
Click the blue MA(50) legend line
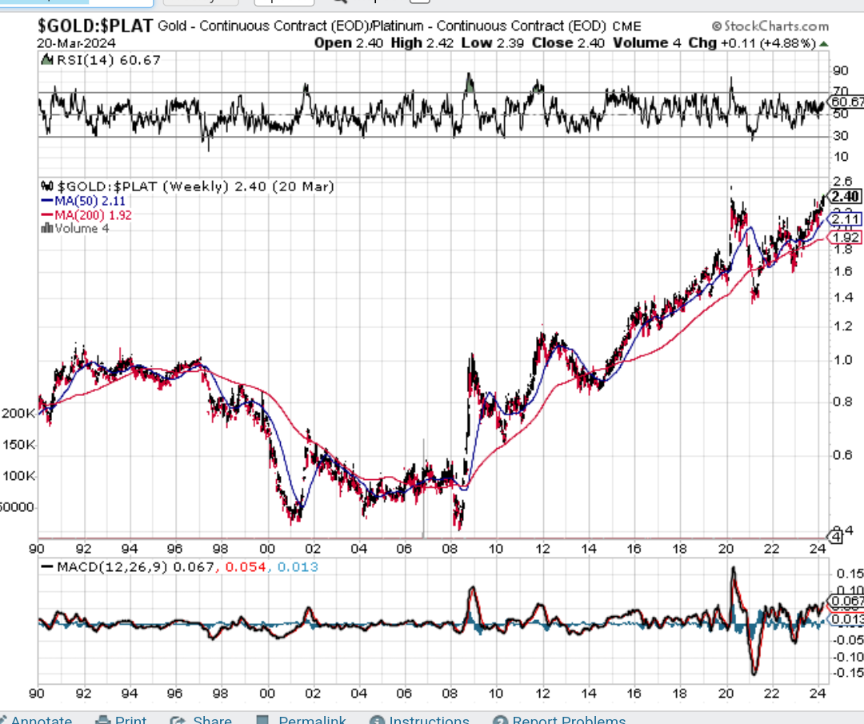pyautogui.click(x=48, y=200)
